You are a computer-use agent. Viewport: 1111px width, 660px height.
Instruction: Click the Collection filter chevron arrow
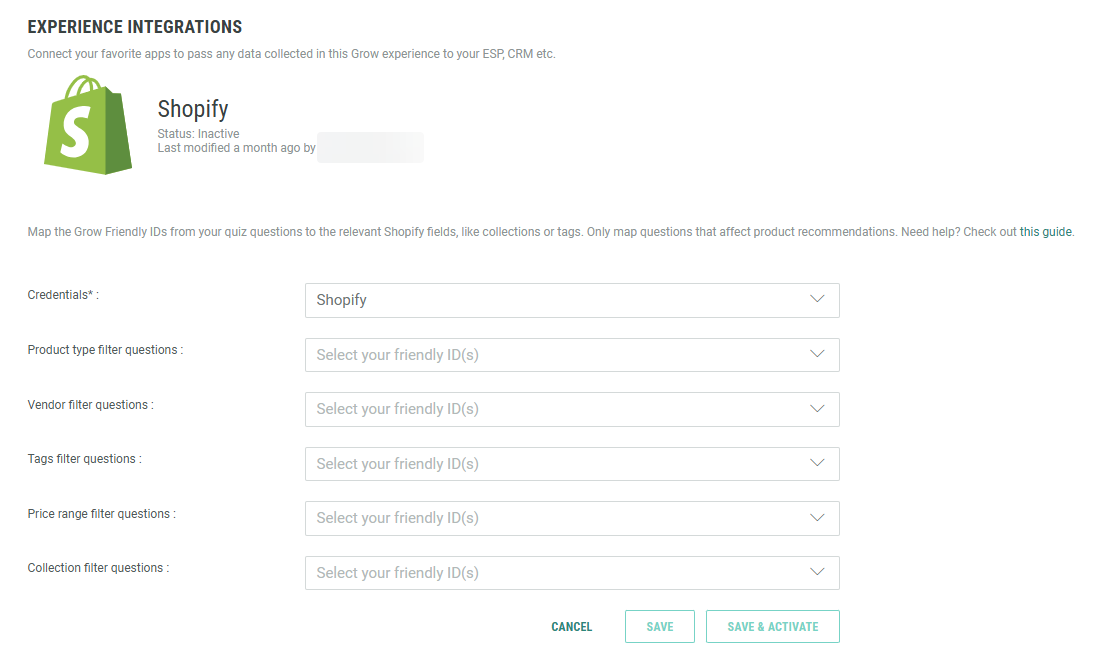pos(817,573)
